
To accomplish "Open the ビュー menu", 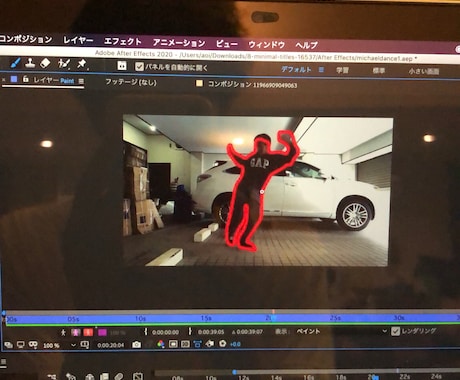I will point(227,44).
